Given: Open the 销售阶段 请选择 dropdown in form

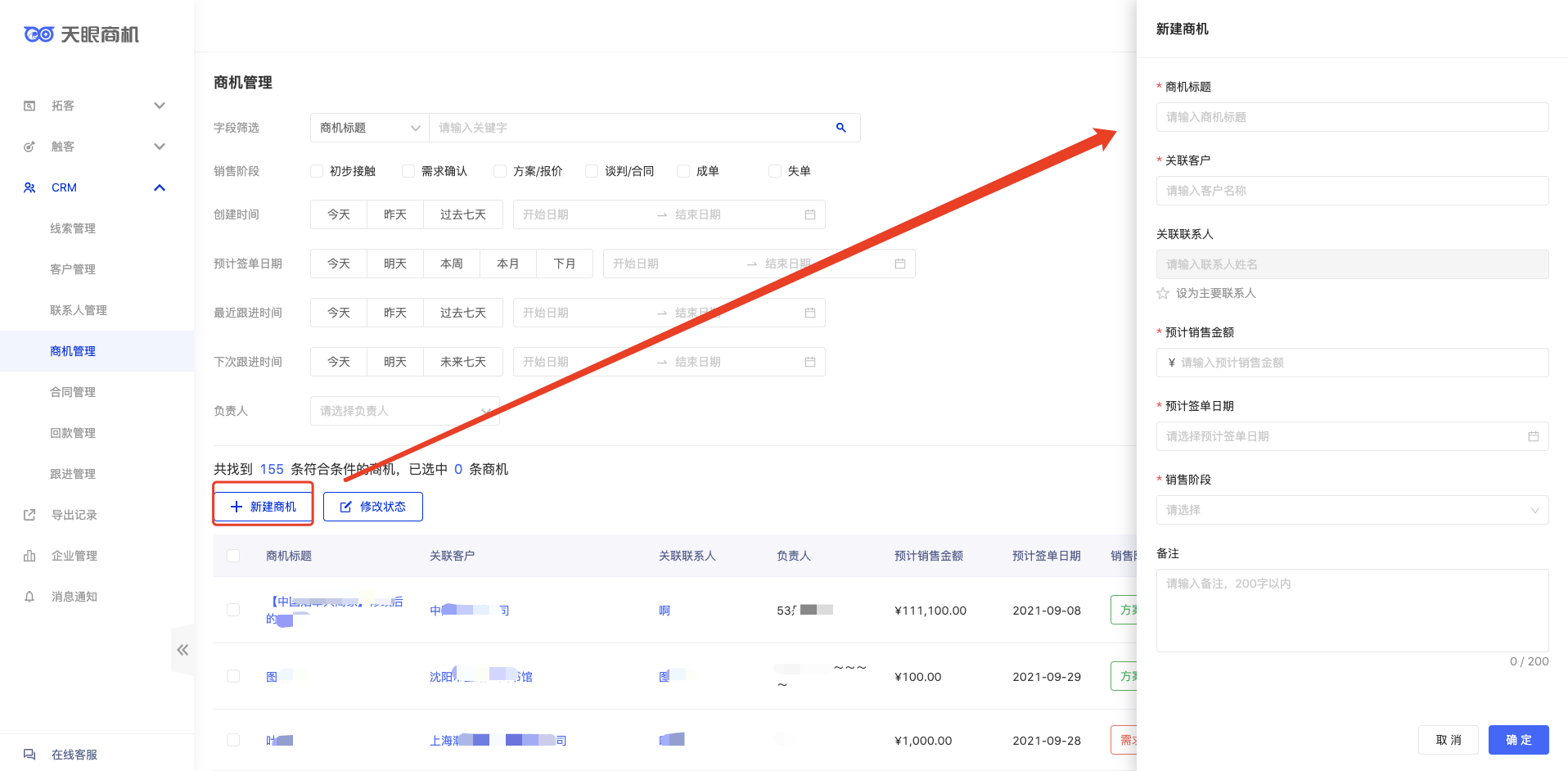Looking at the screenshot, I should (x=1352, y=510).
